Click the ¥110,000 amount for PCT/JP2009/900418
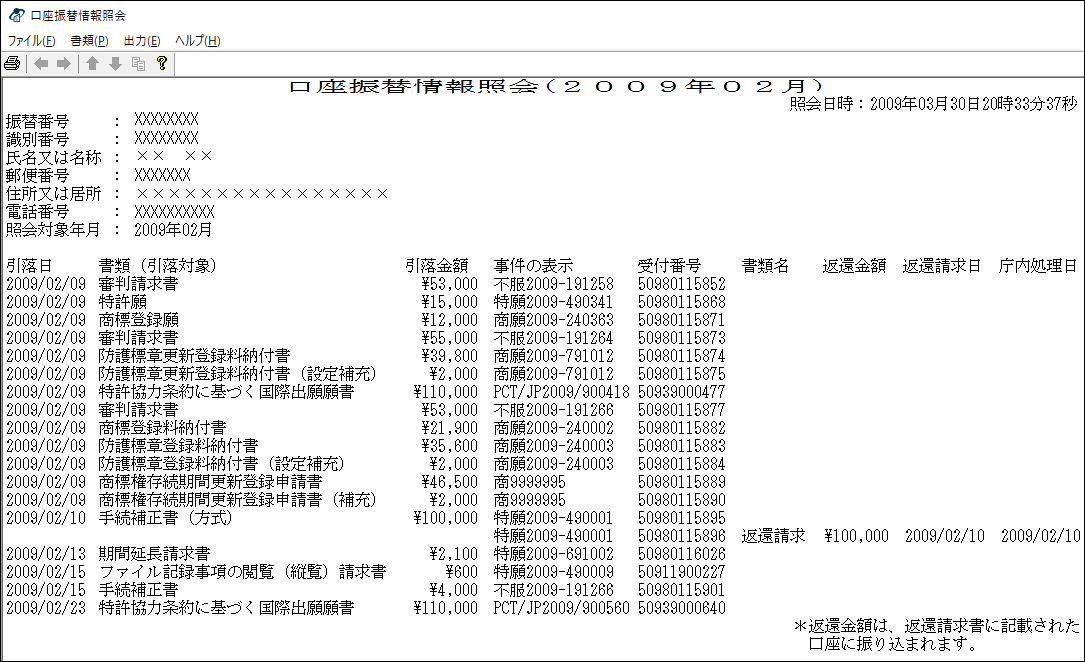 click(445, 392)
